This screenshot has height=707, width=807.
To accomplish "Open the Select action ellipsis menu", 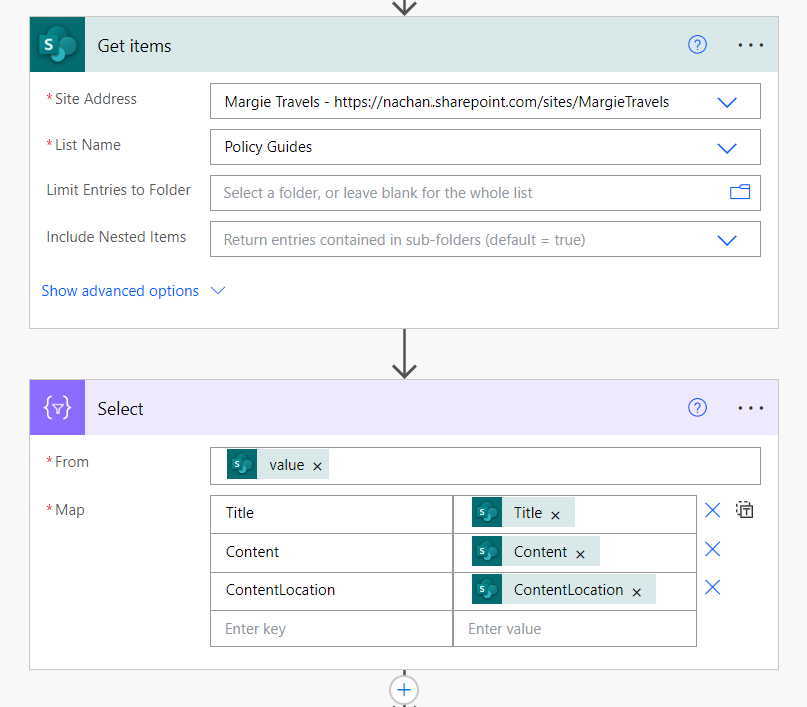I will pyautogui.click(x=750, y=408).
